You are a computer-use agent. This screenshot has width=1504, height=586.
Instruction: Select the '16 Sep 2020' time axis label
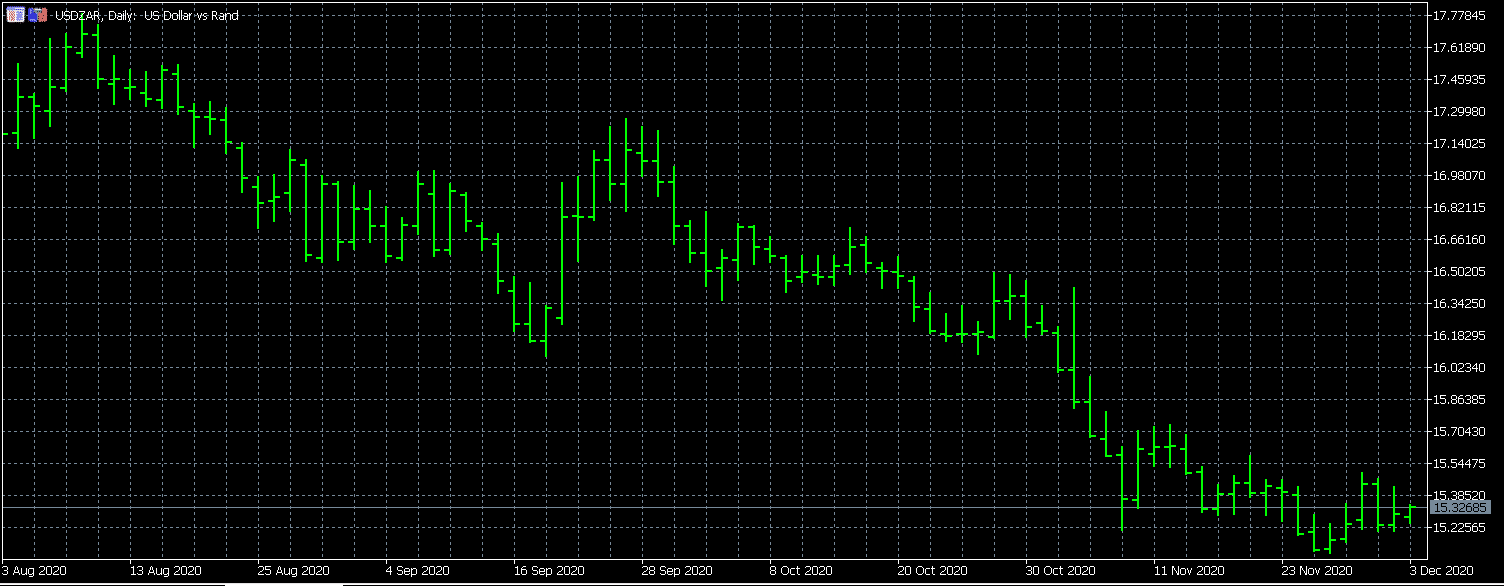[550, 571]
